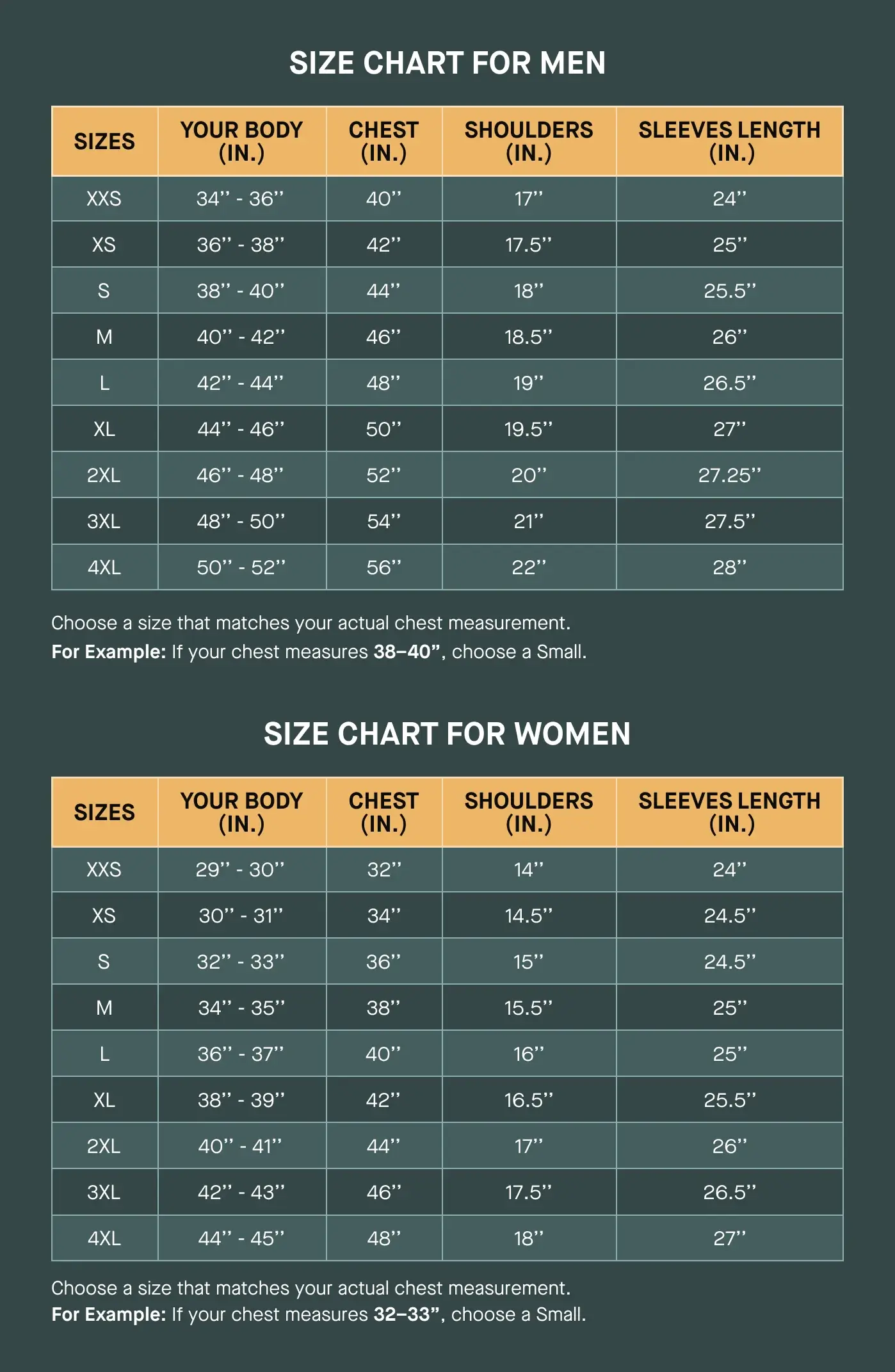Image resolution: width=895 pixels, height=1372 pixels.
Task: Select the 56" chest measurement cell
Action: [x=383, y=567]
